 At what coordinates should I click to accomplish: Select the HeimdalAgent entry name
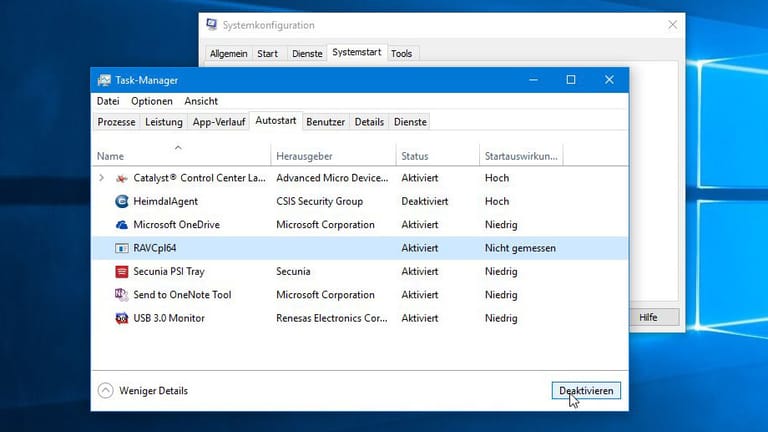coord(166,201)
